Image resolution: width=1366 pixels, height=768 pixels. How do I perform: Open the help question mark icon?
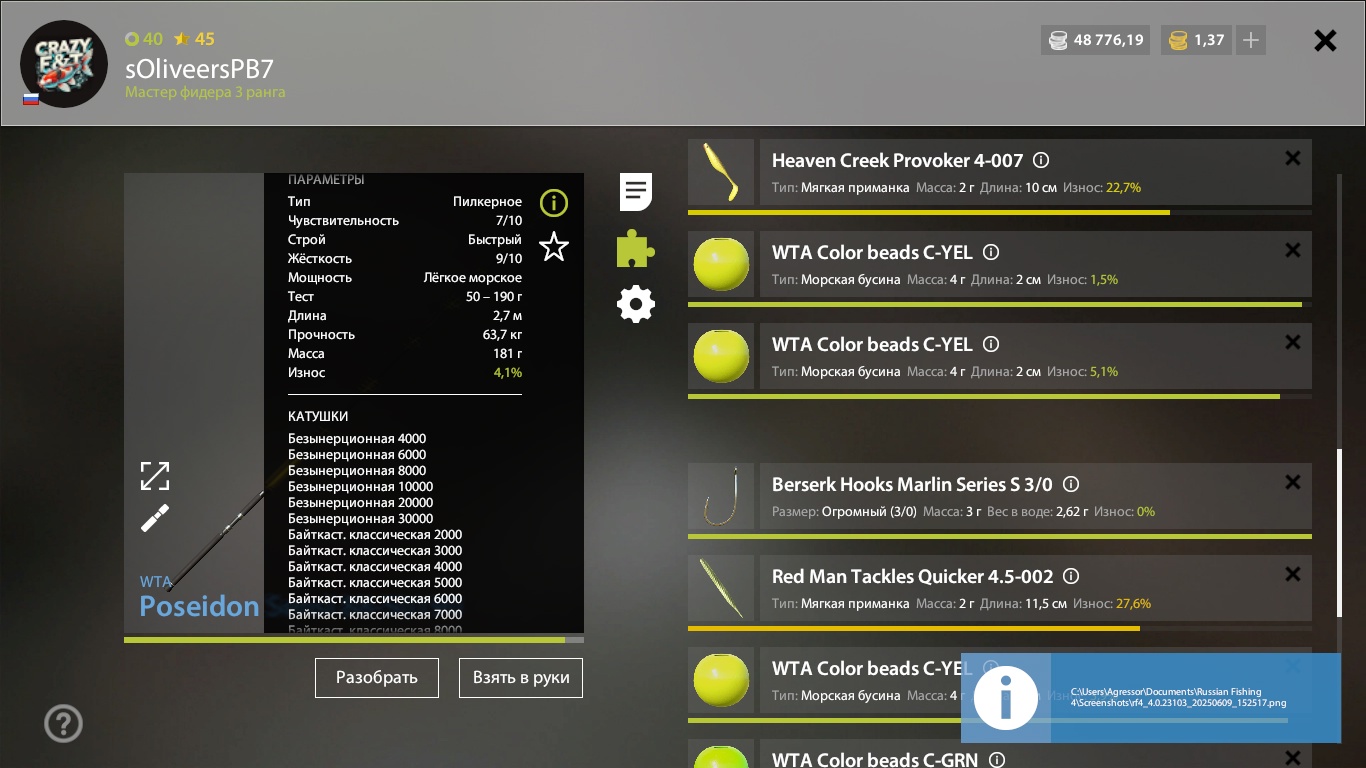pos(64,723)
